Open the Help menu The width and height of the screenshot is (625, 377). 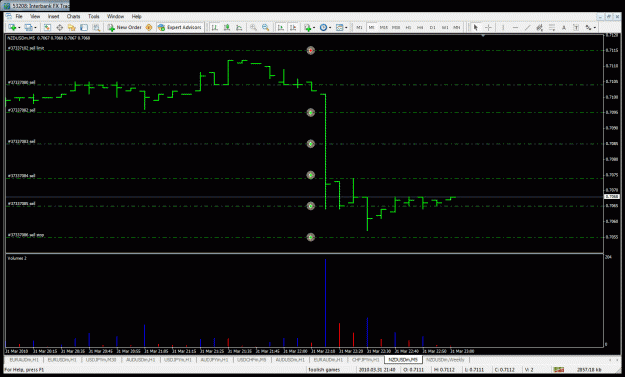137,16
